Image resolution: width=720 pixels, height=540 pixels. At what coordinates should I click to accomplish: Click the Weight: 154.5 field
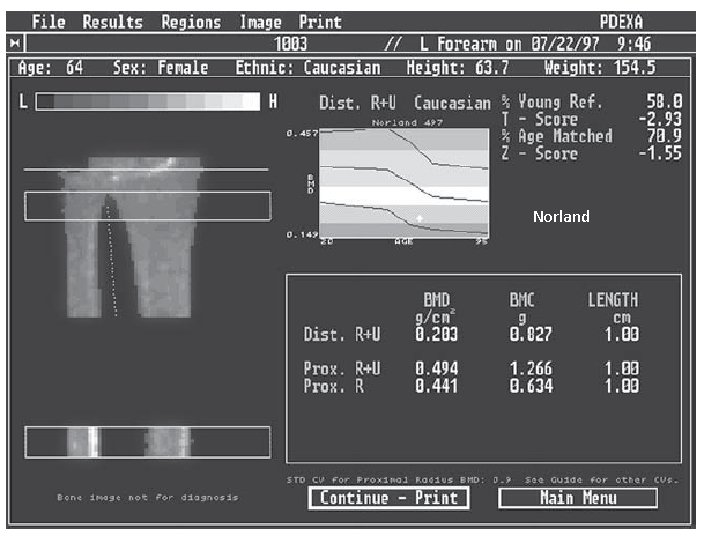pyautogui.click(x=600, y=68)
